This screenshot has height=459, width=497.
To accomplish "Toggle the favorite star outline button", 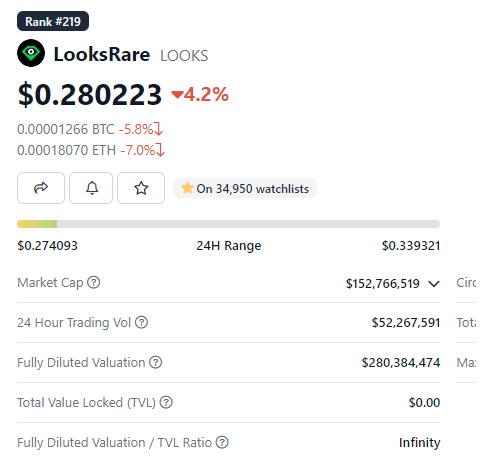I will (141, 188).
